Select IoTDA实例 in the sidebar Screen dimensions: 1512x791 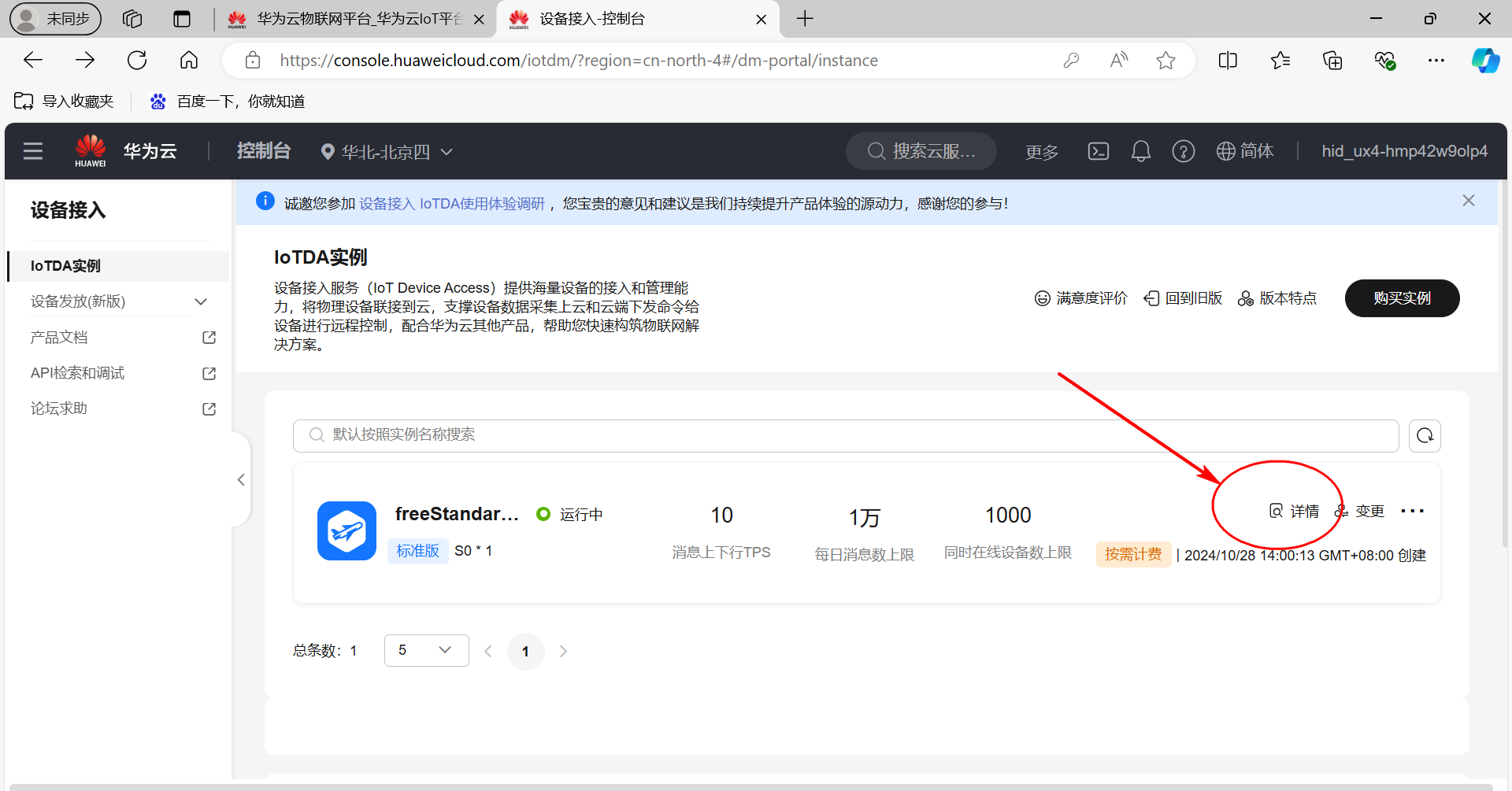coord(65,266)
